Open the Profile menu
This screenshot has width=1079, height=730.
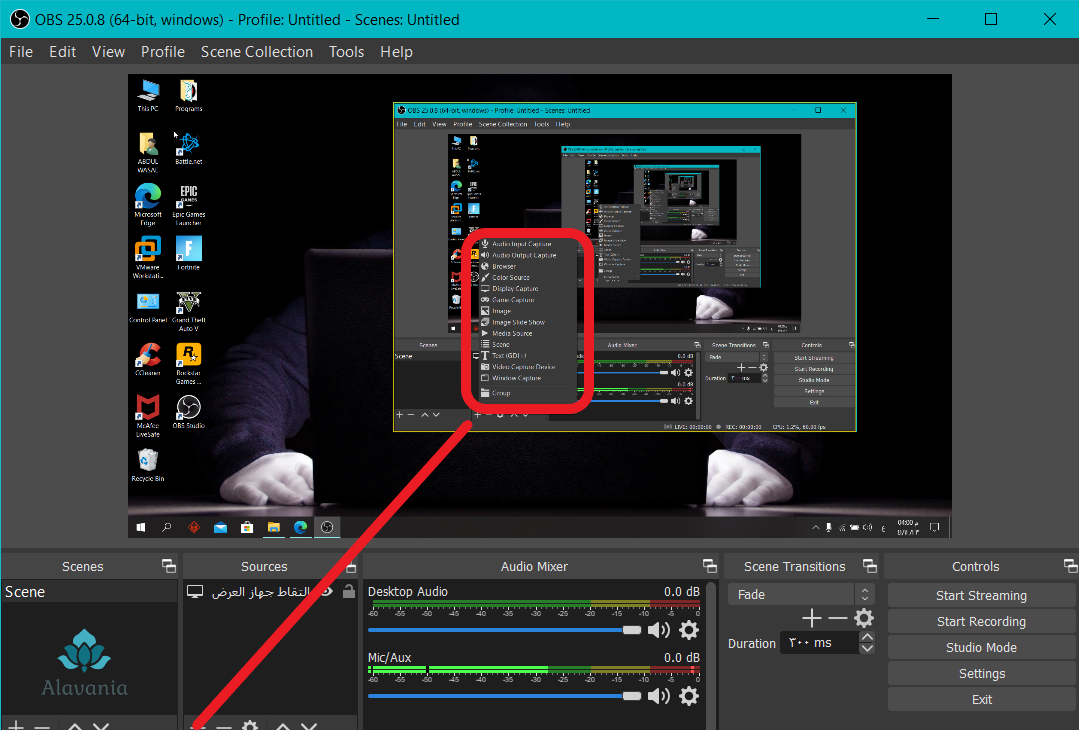pyautogui.click(x=162, y=52)
